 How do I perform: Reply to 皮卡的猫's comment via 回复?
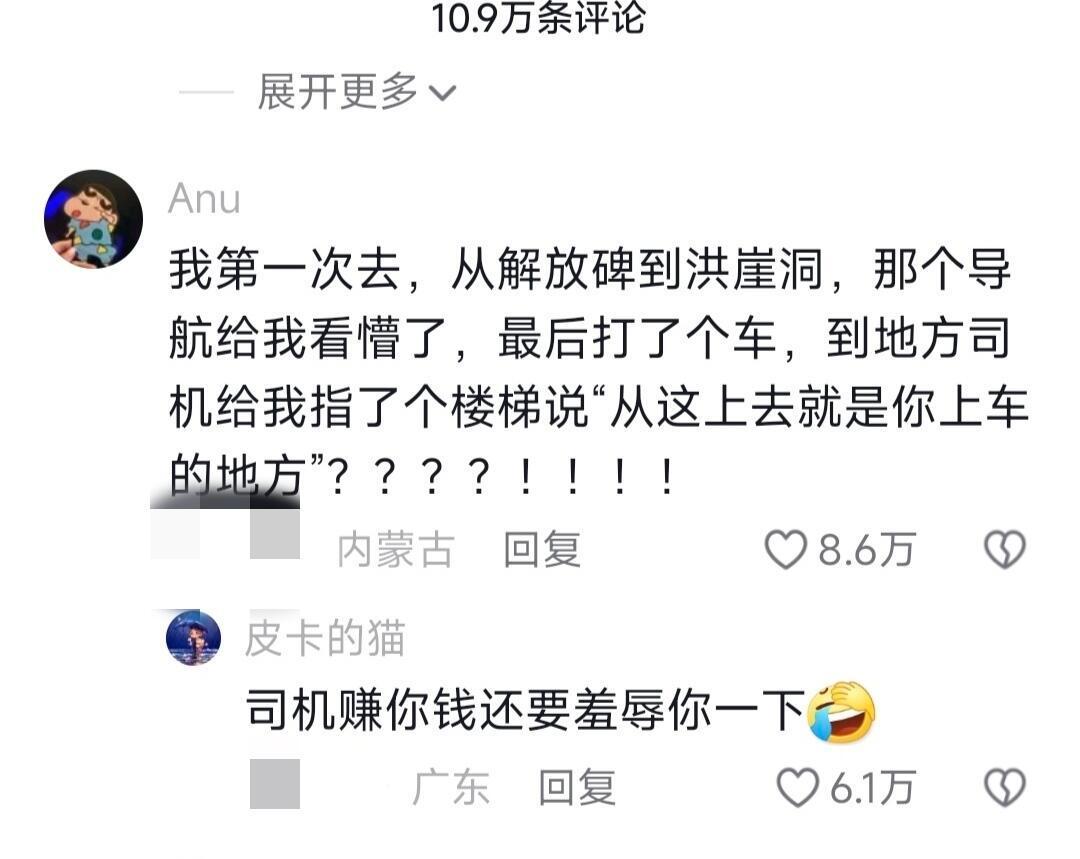pyautogui.click(x=577, y=787)
